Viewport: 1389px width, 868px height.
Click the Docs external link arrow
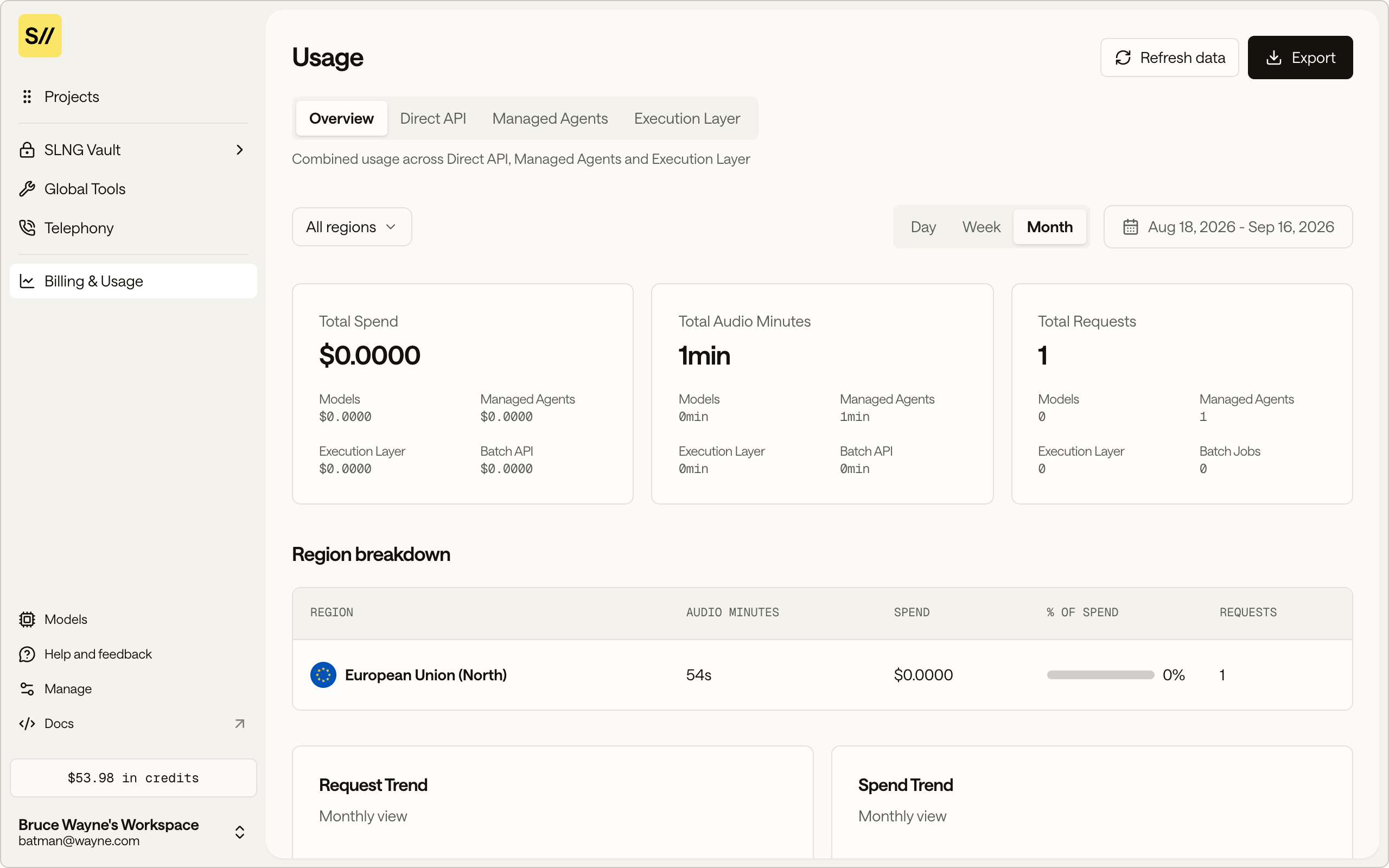point(240,723)
